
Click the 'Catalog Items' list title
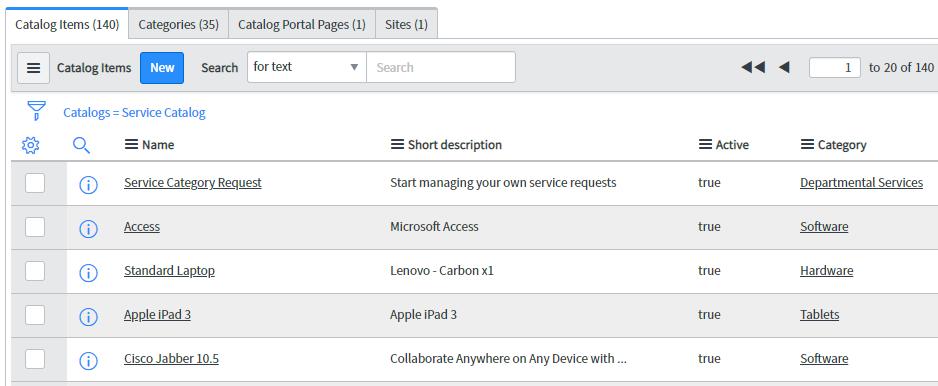click(x=94, y=68)
